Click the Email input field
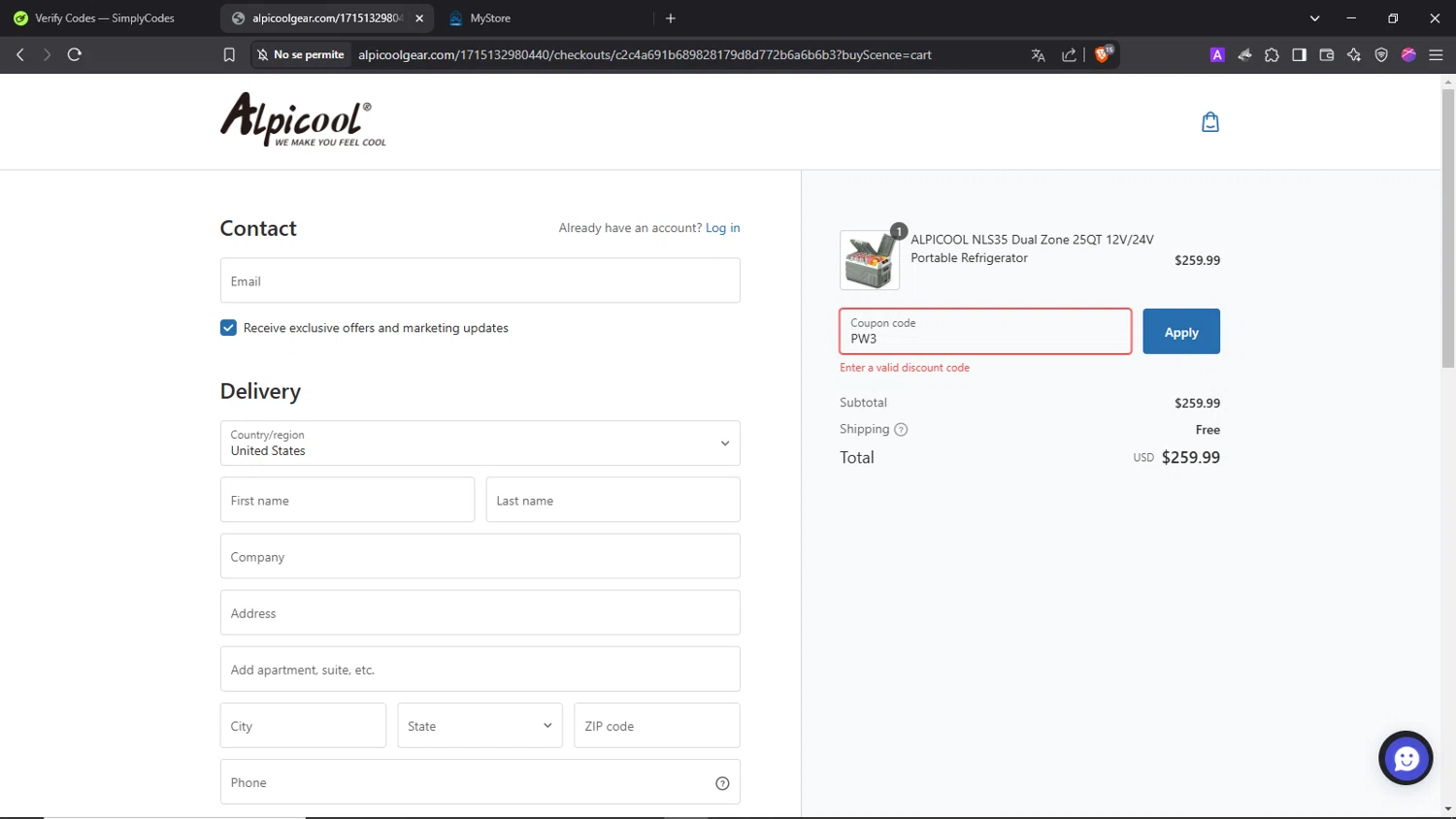Viewport: 1456px width, 819px height. (480, 280)
